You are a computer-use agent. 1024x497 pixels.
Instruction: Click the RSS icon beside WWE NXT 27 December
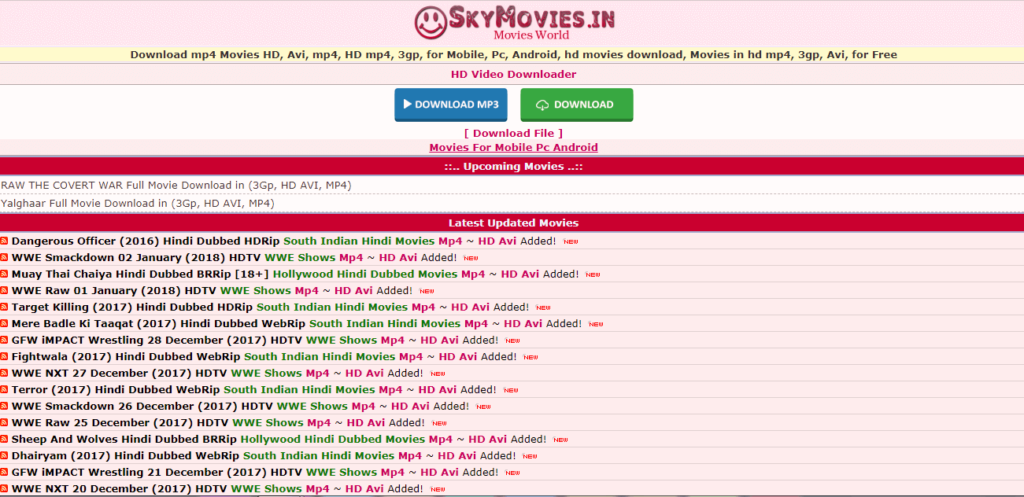4,373
